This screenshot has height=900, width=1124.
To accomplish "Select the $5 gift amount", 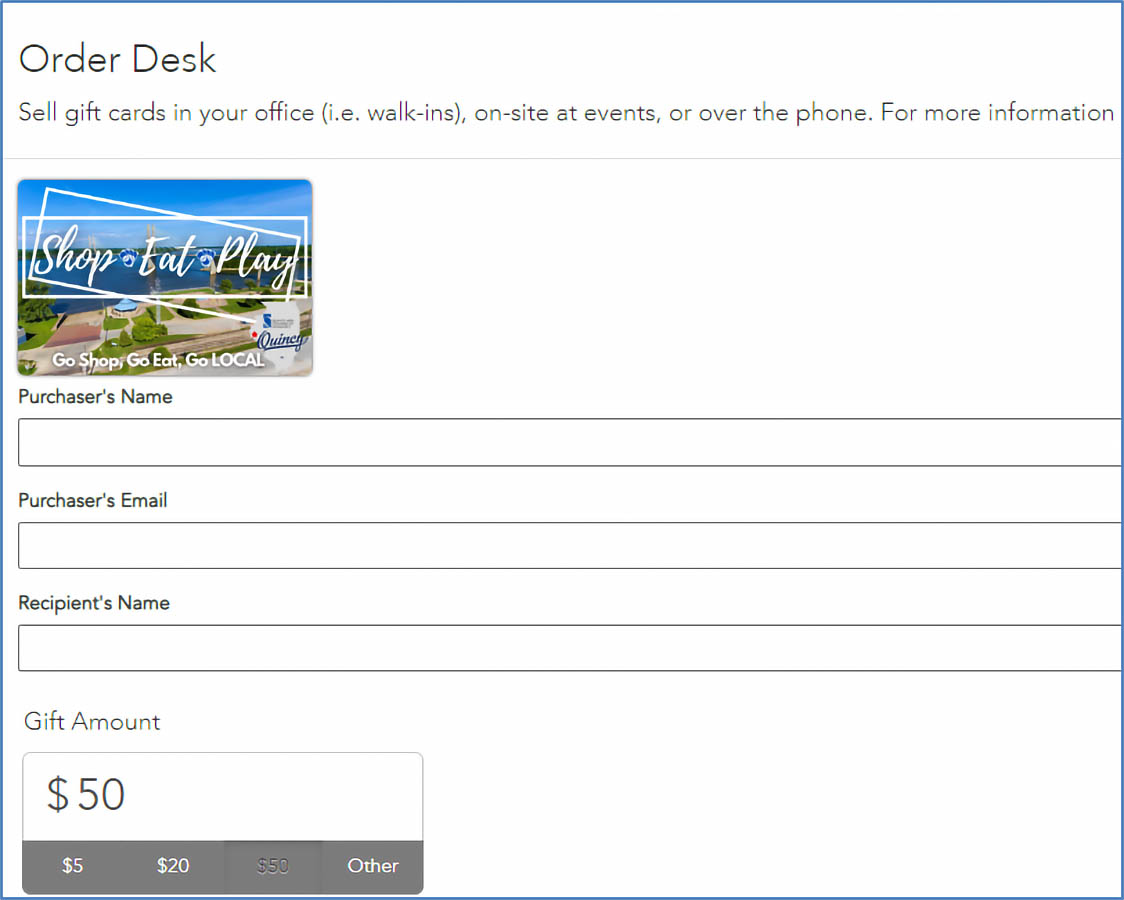I will pos(73,866).
